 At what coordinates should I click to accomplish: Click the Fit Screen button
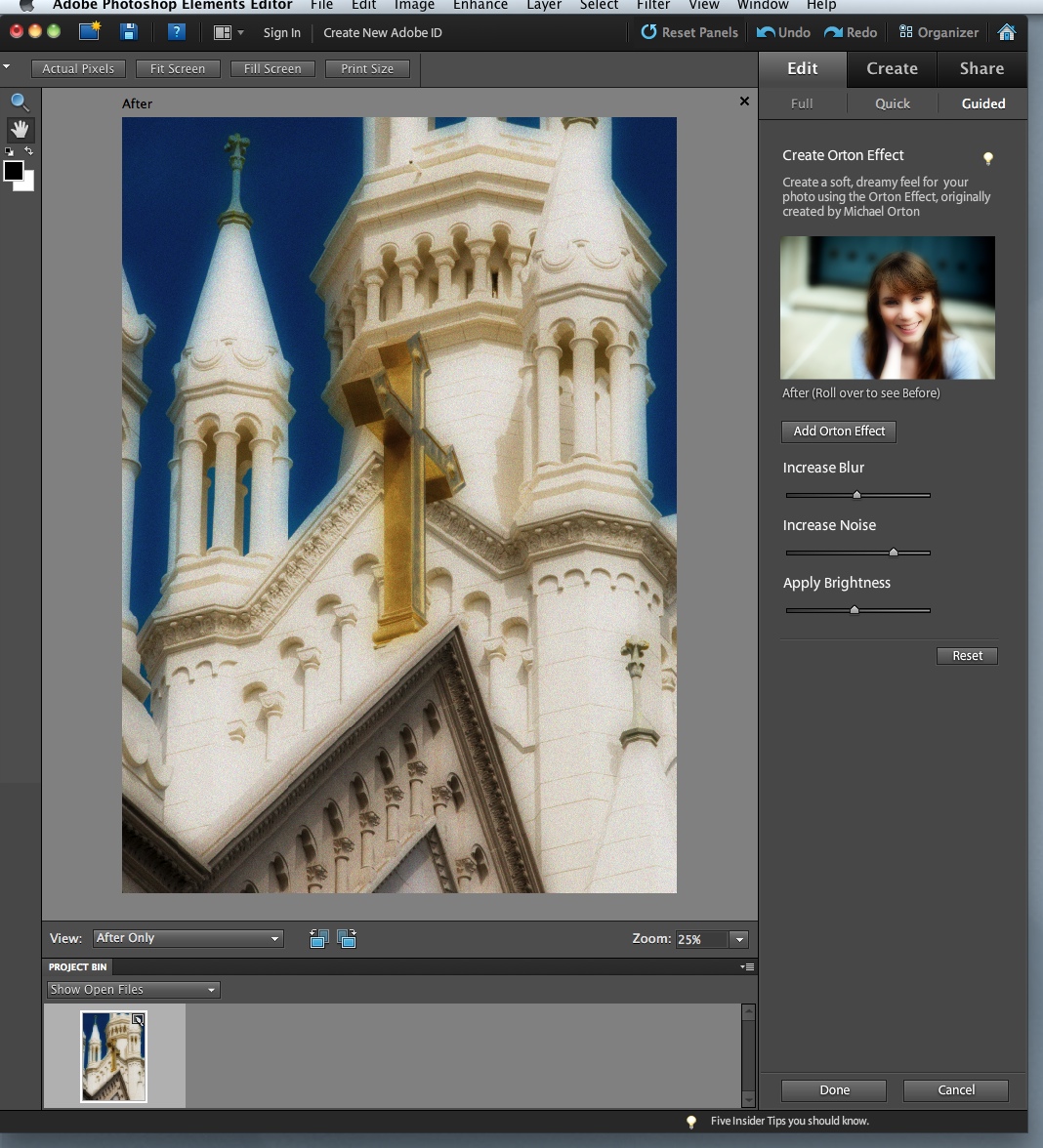pyautogui.click(x=178, y=68)
